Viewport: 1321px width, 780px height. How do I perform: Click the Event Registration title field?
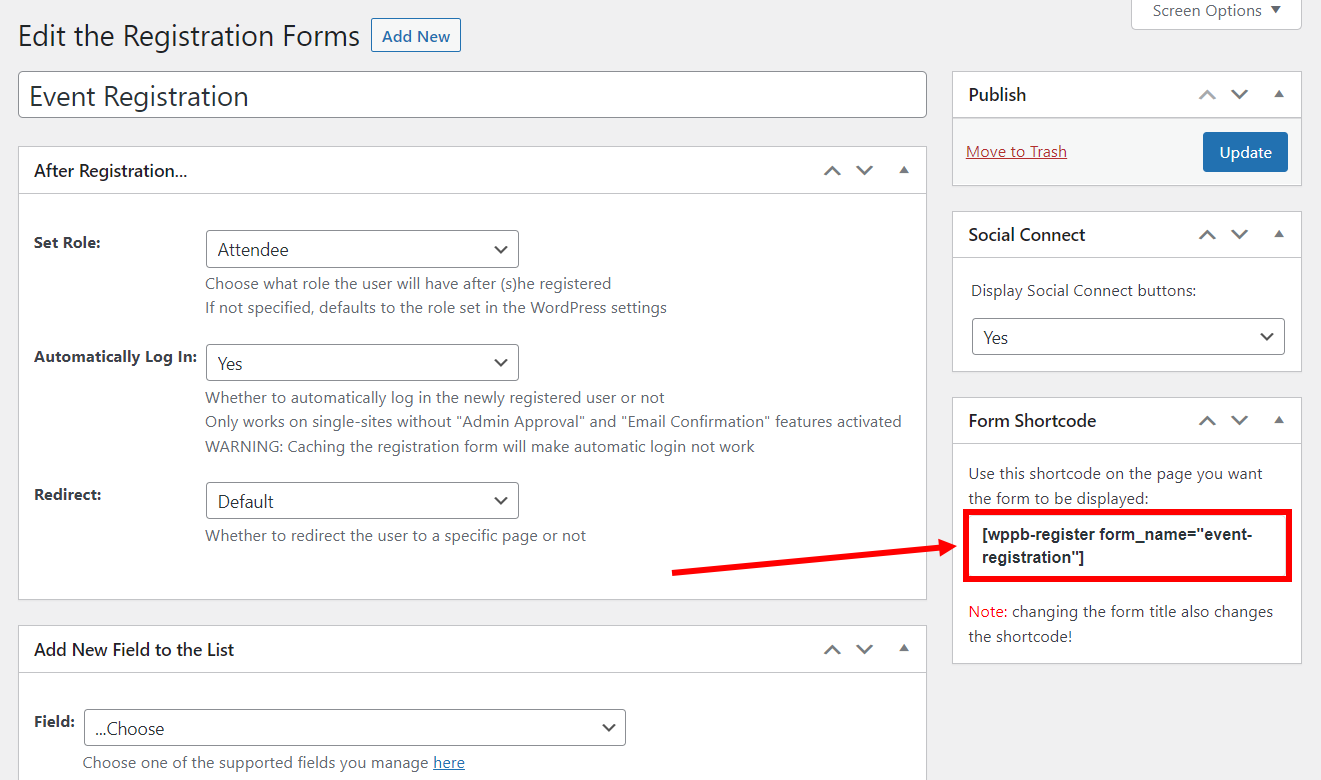(x=472, y=96)
